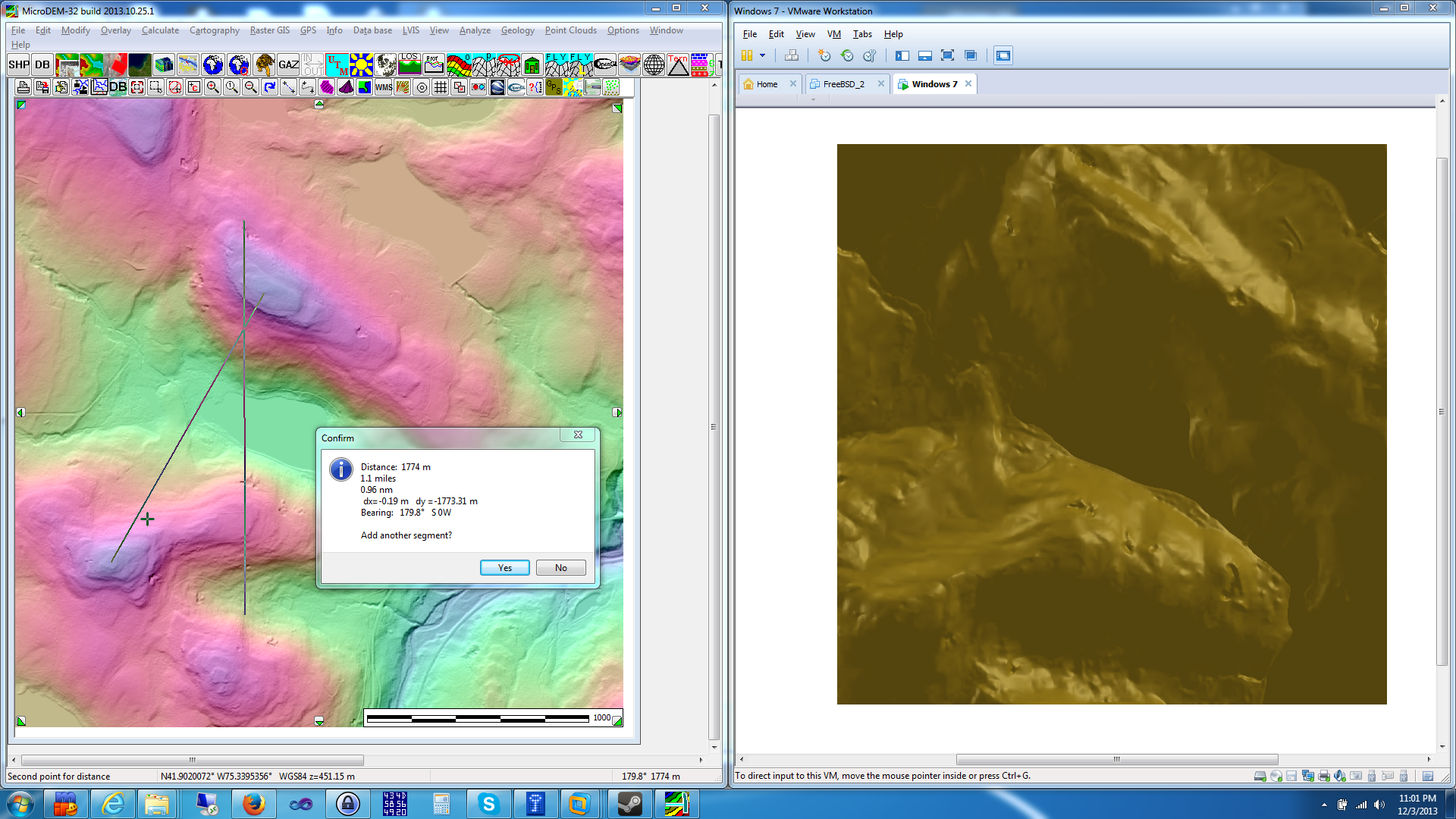Click the zoom in magnifier icon
The image size is (1456, 819).
[213, 87]
